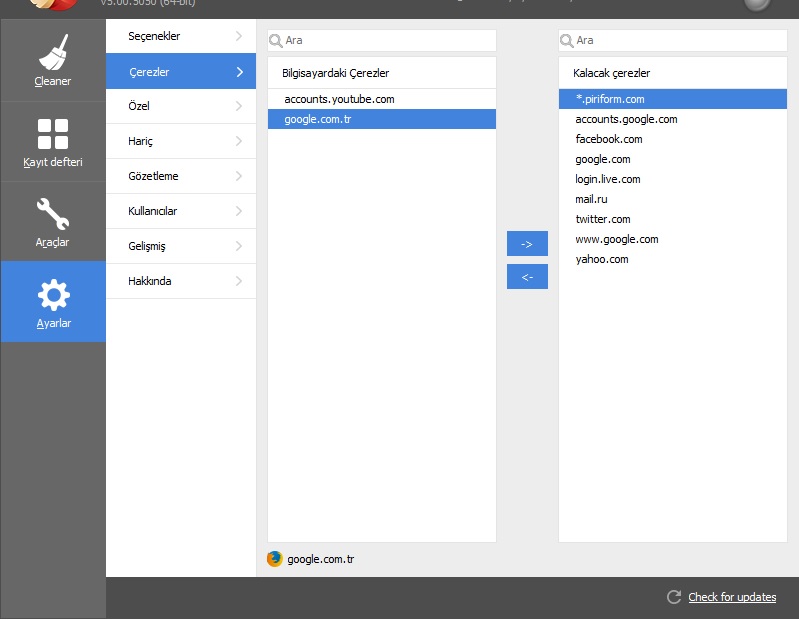Select www.google.com in keep list
Viewport: 799px width, 620px height.
point(673,239)
